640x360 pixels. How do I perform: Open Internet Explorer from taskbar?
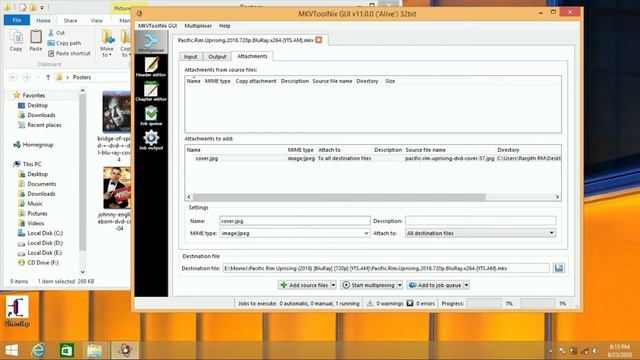click(x=38, y=350)
